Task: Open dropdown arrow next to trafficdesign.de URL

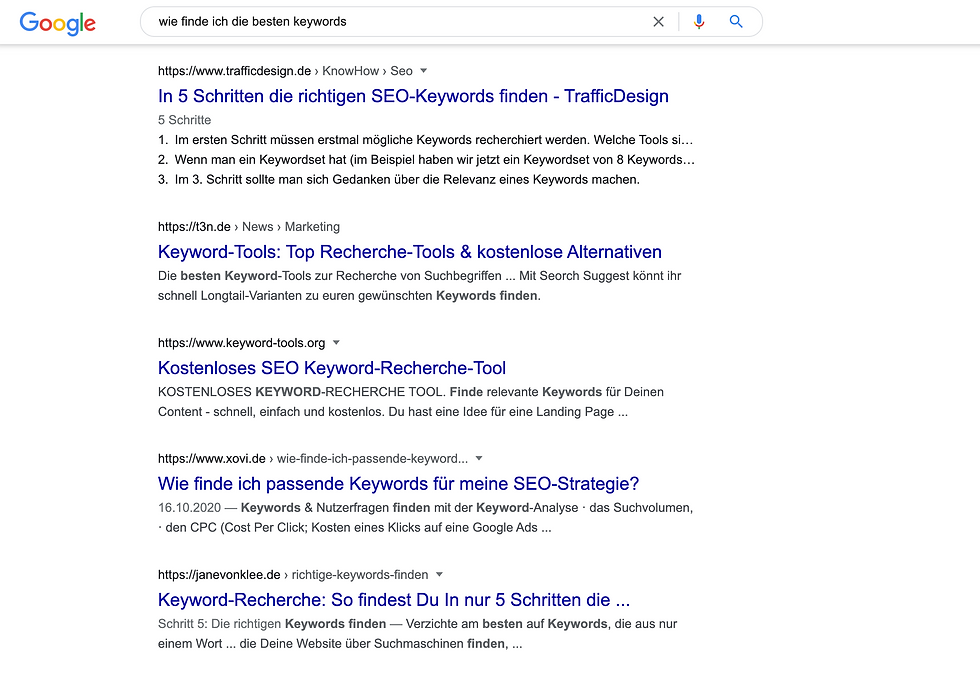Action: [423, 71]
